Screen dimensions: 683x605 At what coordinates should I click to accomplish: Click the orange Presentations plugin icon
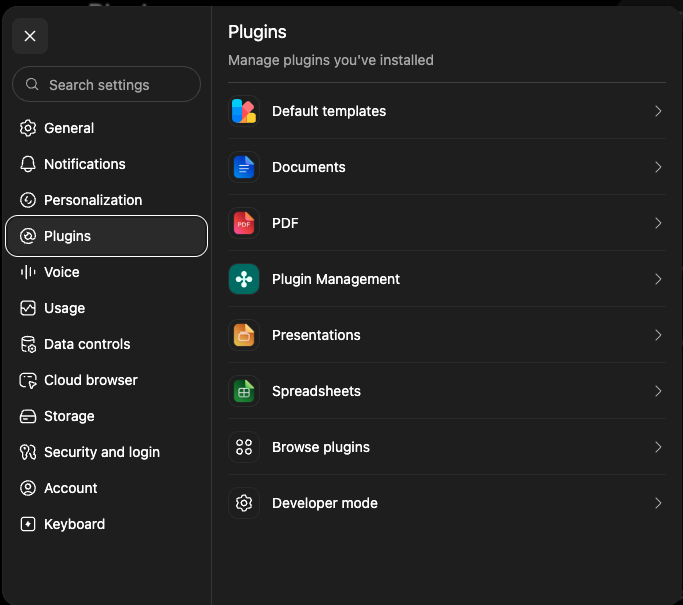click(244, 335)
